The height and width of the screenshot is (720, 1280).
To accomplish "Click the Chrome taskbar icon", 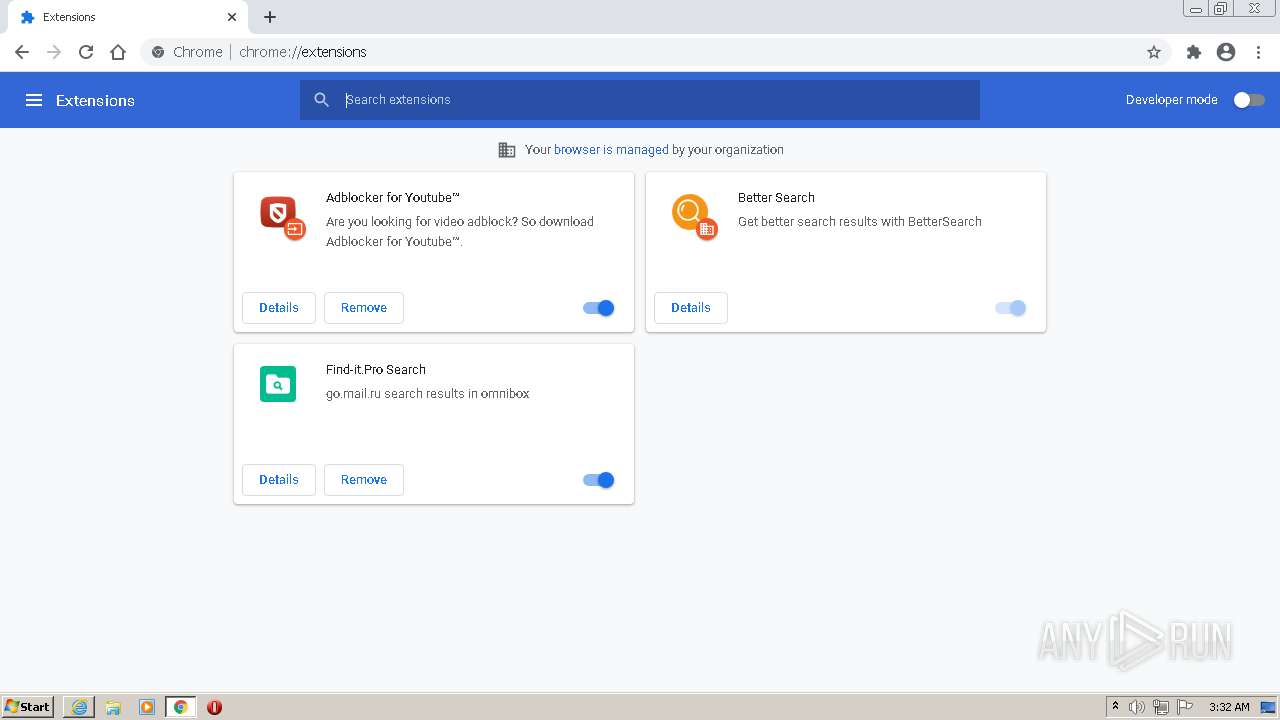I will [181, 707].
